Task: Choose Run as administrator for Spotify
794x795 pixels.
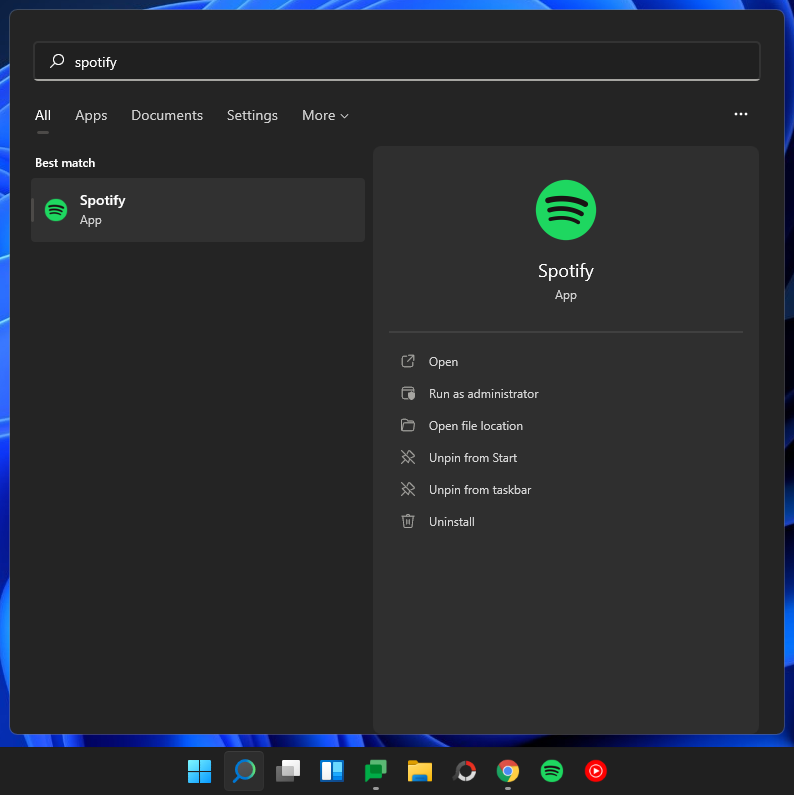Action: click(483, 394)
